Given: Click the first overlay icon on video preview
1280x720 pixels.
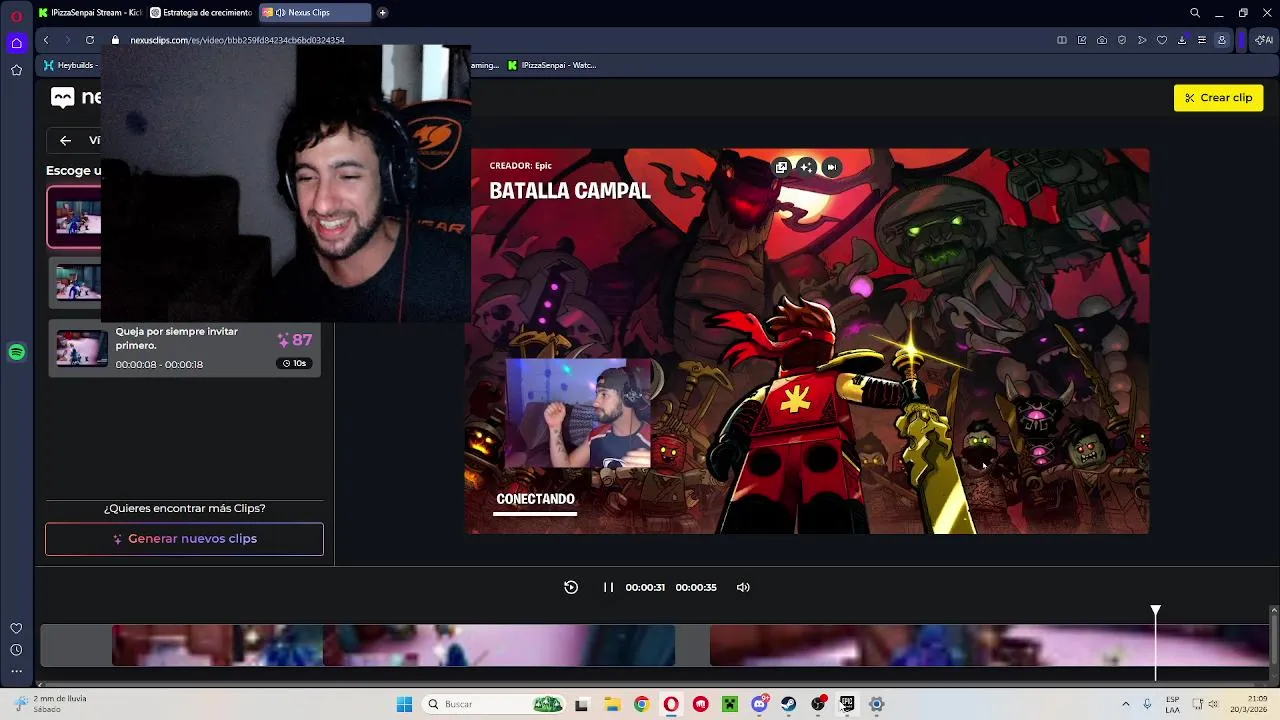Looking at the screenshot, I should (782, 167).
